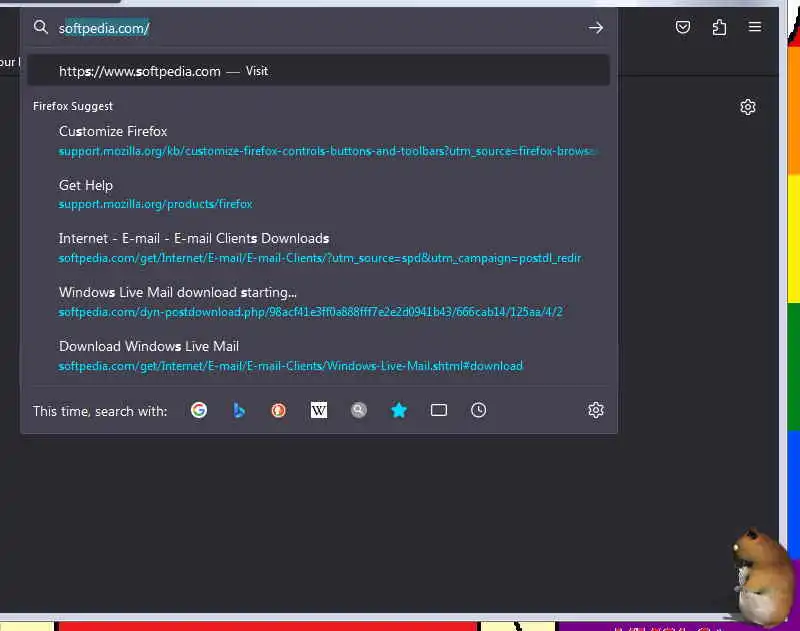This screenshot has width=800, height=631.
Task: Search this time with DuckDuckGo
Action: click(x=279, y=410)
